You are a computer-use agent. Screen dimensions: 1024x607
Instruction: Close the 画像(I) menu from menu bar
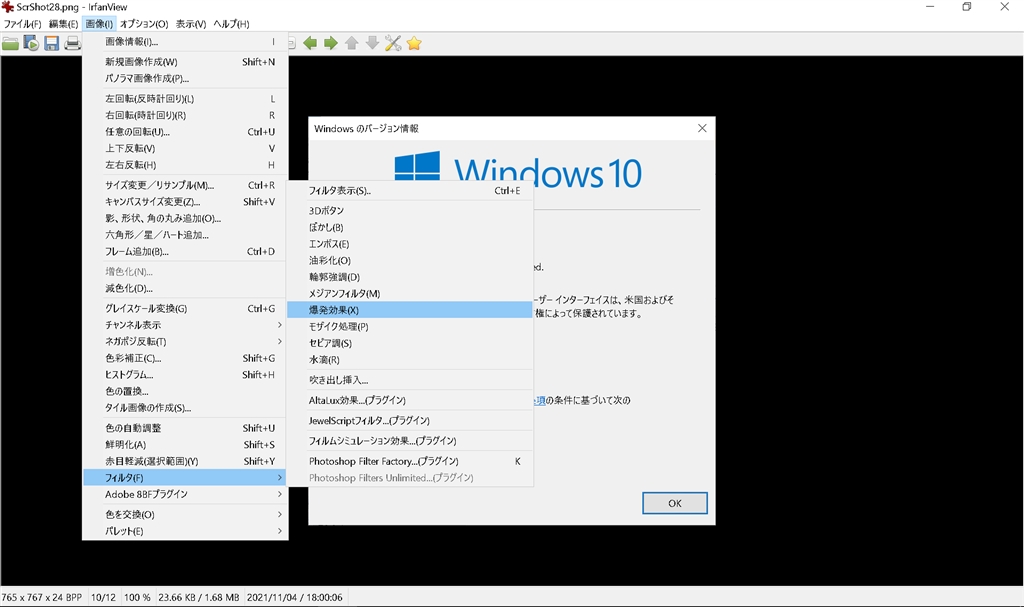point(99,24)
